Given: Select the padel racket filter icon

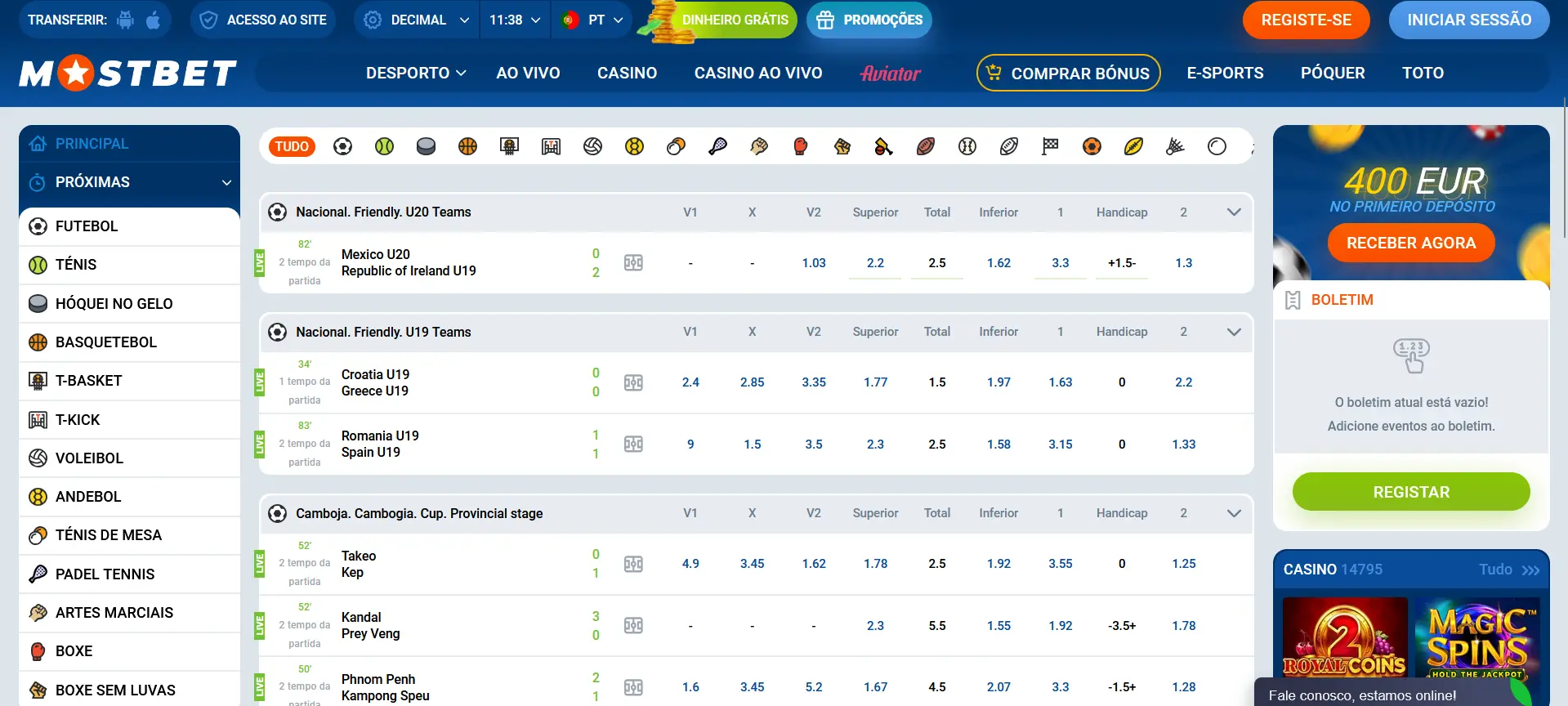Looking at the screenshot, I should (x=718, y=146).
